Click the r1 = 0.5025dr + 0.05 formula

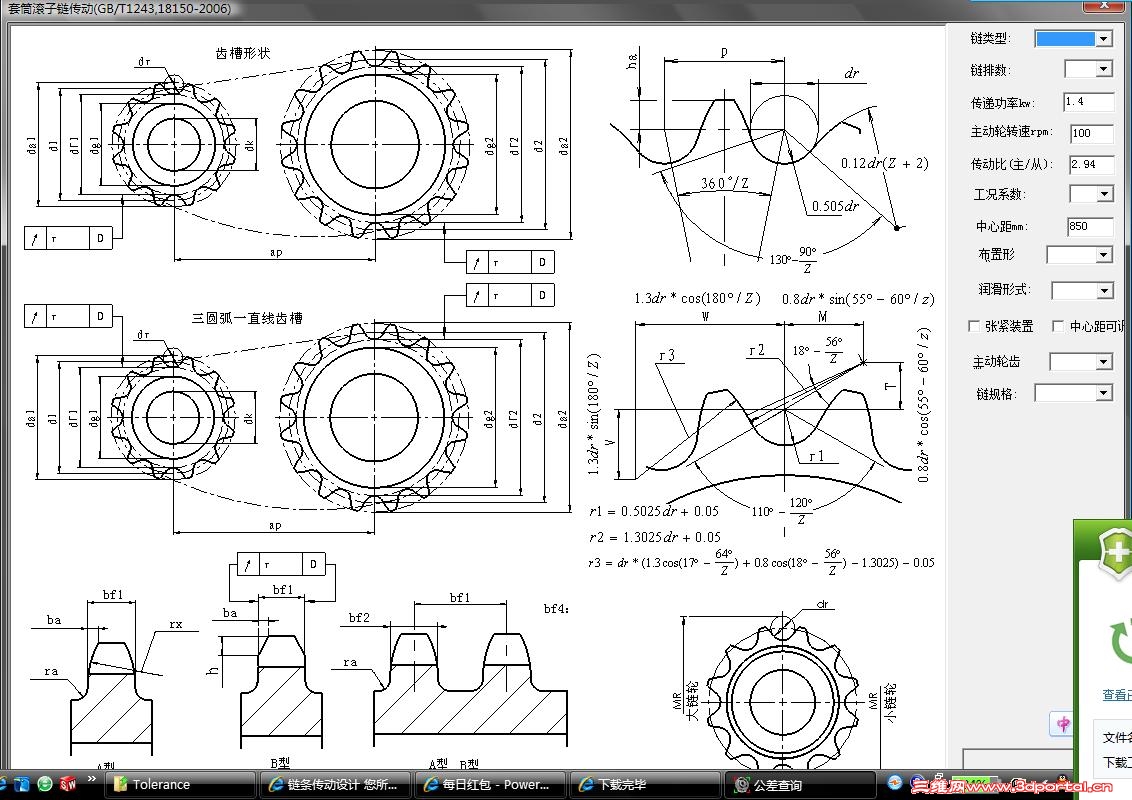(x=654, y=511)
